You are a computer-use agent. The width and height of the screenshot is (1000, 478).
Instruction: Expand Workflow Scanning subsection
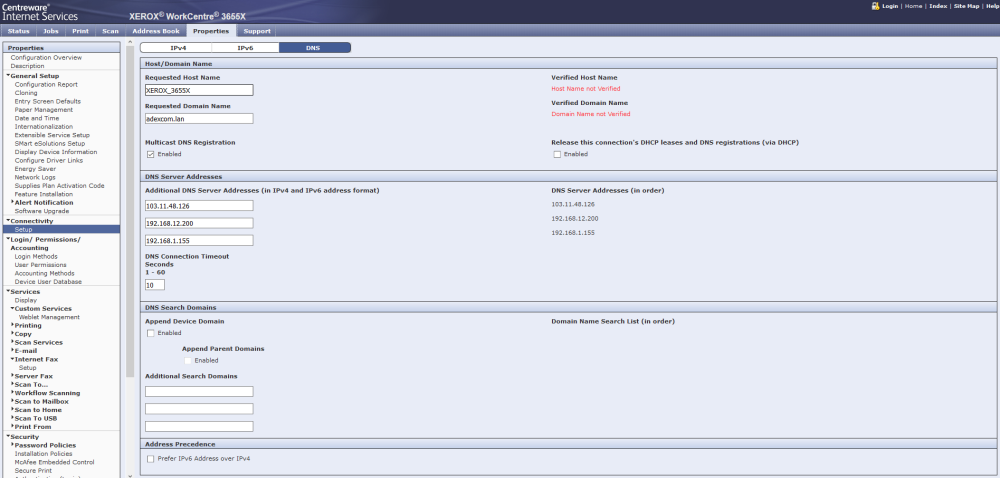pyautogui.click(x=13, y=393)
